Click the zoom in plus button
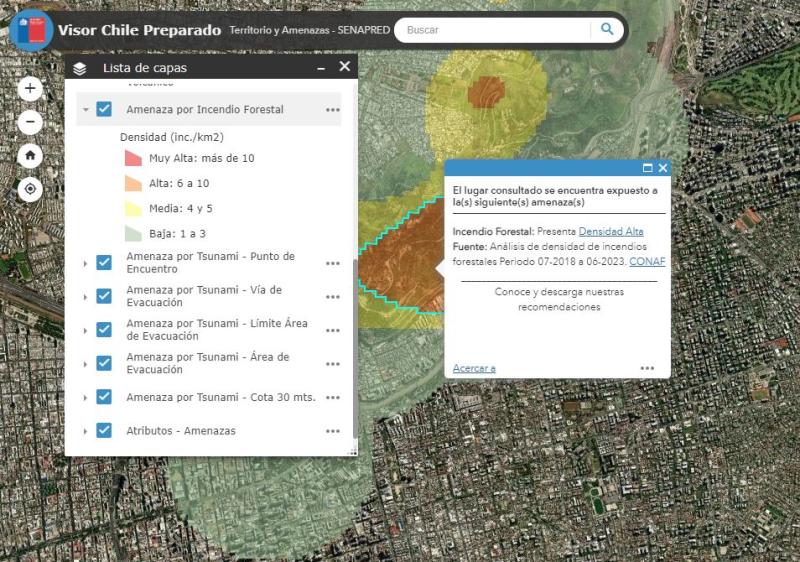Image resolution: width=800 pixels, height=562 pixels. point(30,89)
